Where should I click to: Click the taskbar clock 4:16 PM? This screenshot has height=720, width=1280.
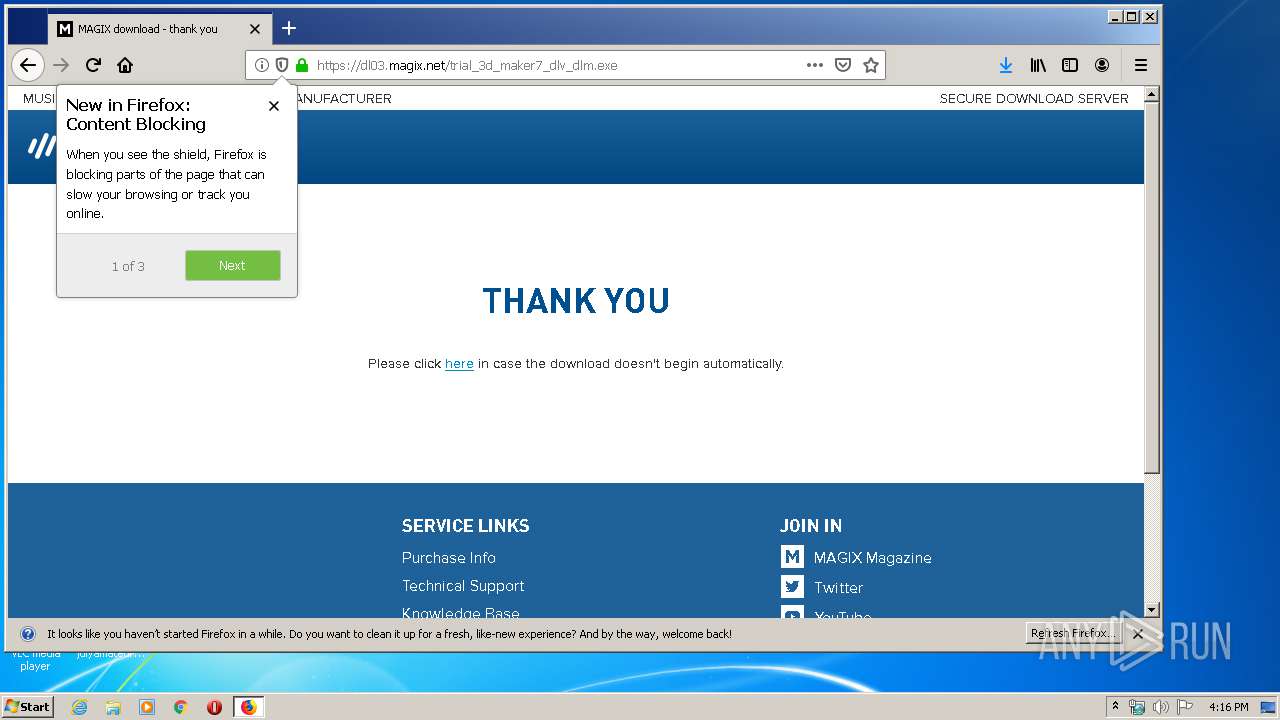[x=1228, y=707]
